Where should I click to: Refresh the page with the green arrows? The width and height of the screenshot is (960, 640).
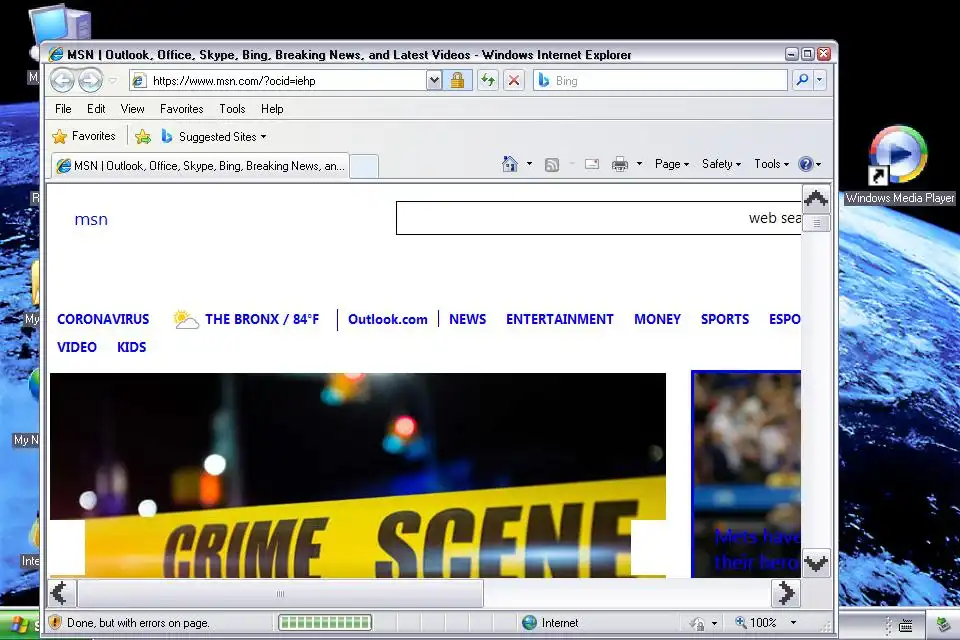488,80
